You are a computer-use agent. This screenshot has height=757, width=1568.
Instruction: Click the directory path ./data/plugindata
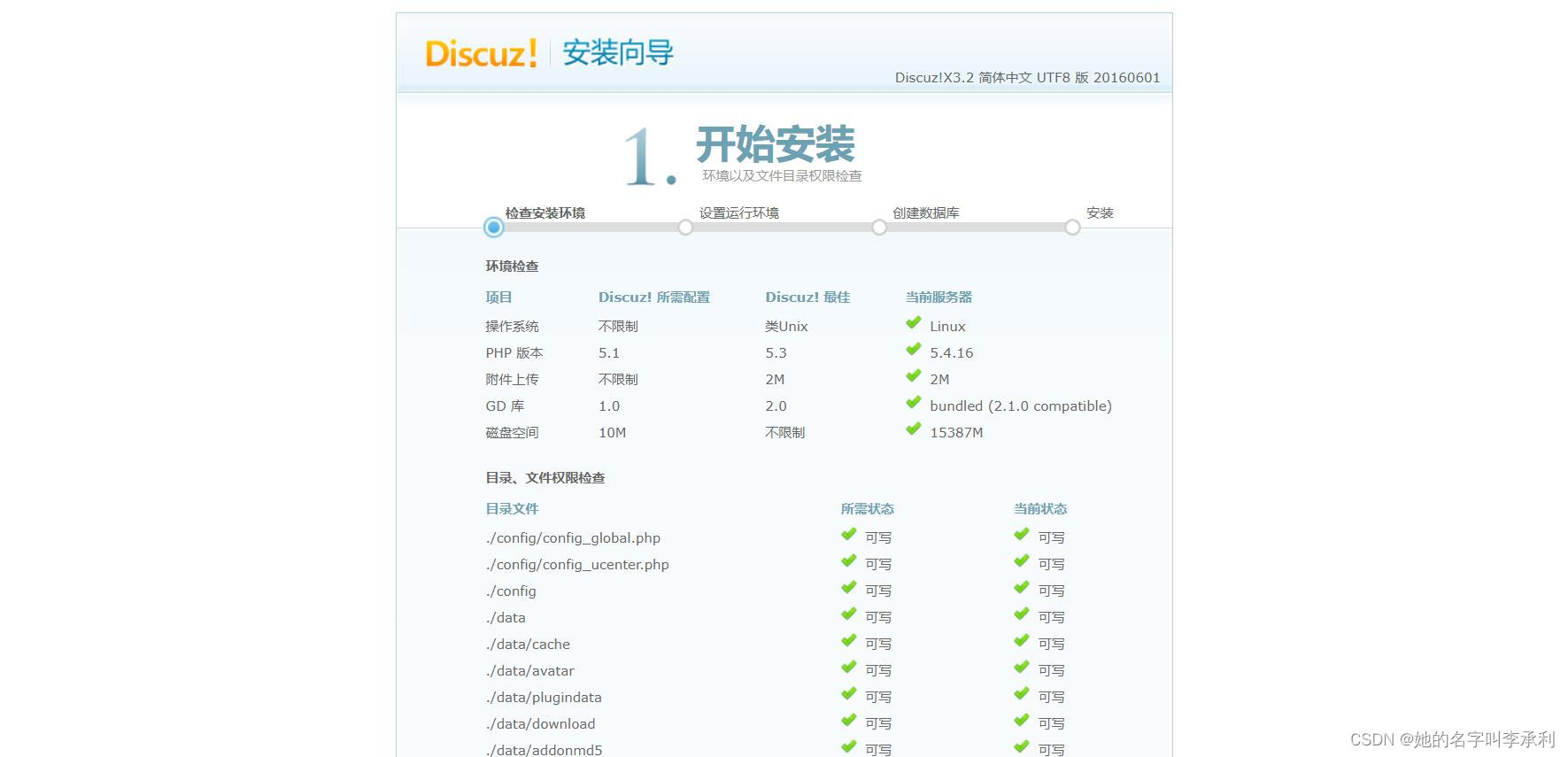click(544, 697)
